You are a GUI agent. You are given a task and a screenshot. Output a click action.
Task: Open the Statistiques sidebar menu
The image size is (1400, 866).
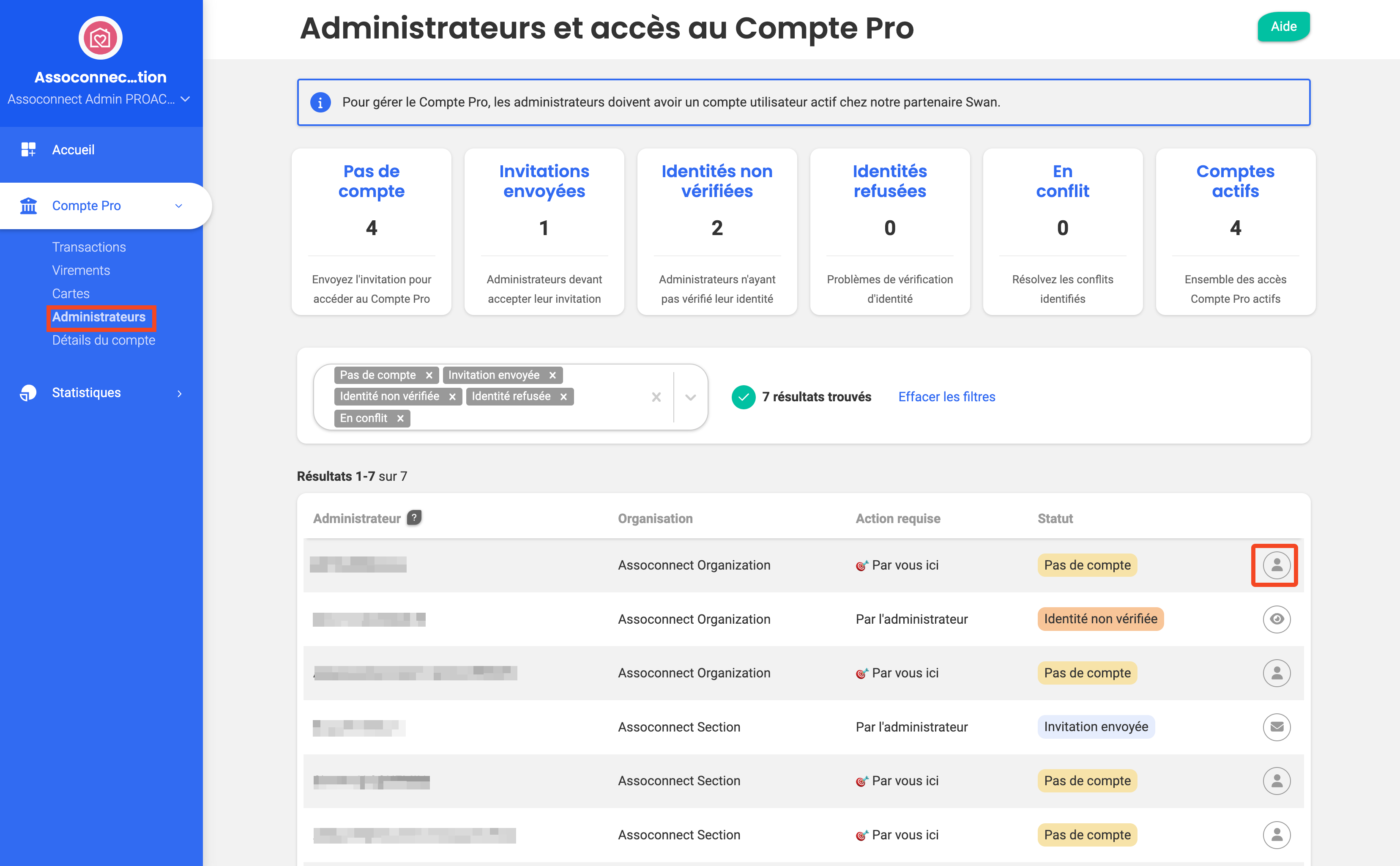coord(87,392)
